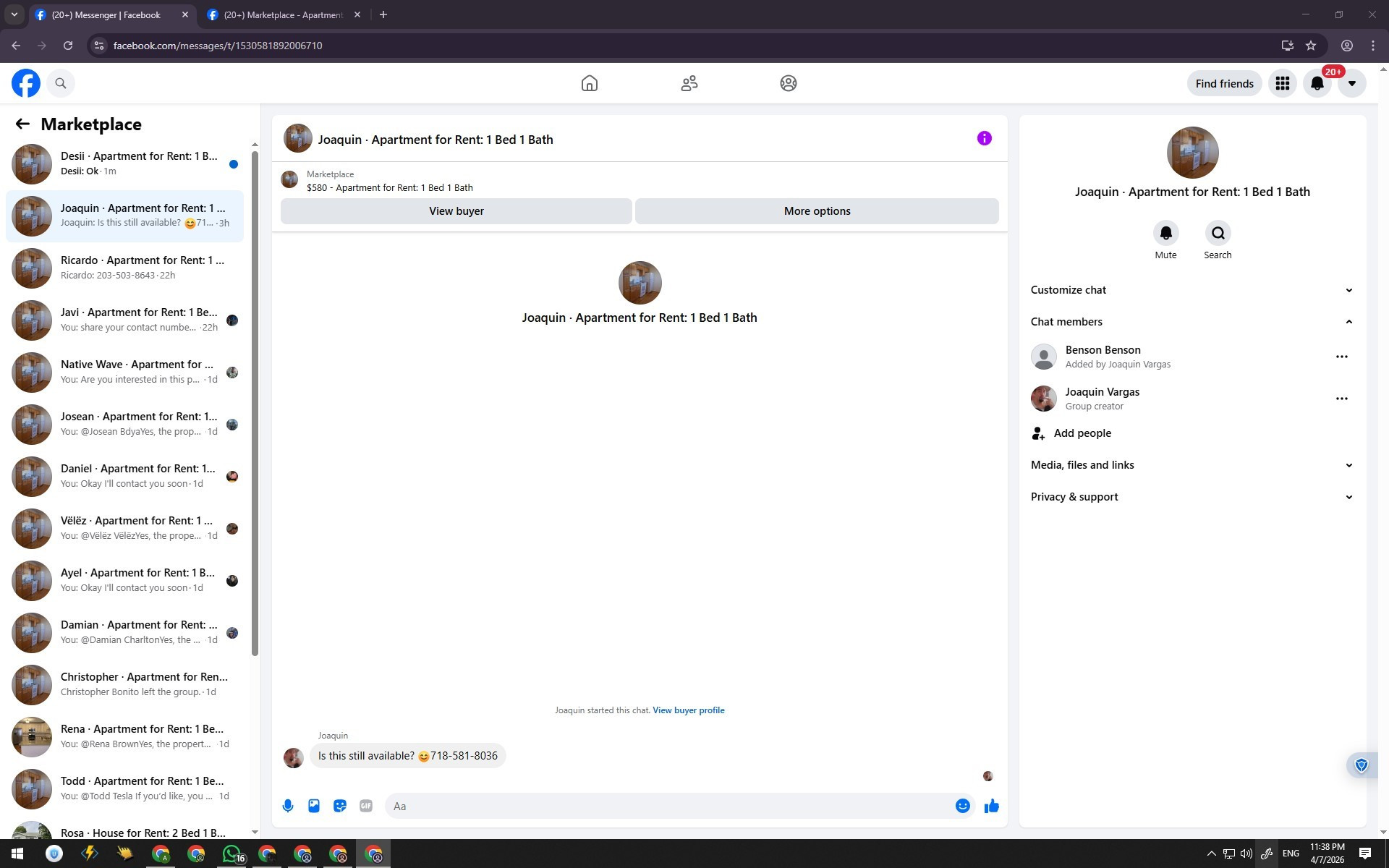Viewport: 1389px width, 868px height.
Task: Open the Vëlëz apartment conversation
Action: point(124,528)
